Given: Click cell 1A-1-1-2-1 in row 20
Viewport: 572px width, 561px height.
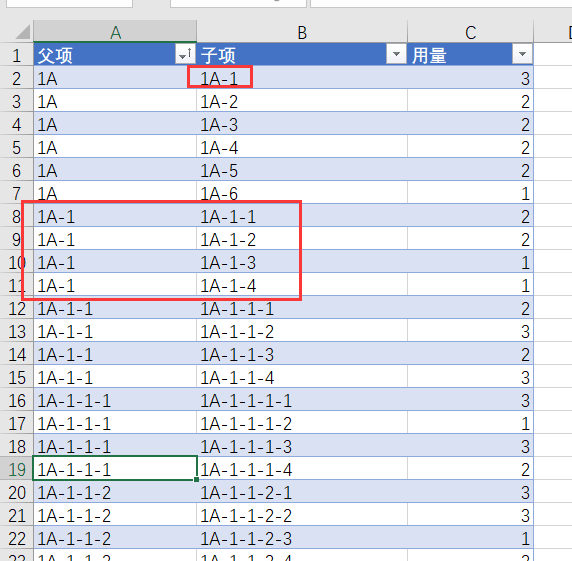Looking at the screenshot, I should [x=302, y=492].
